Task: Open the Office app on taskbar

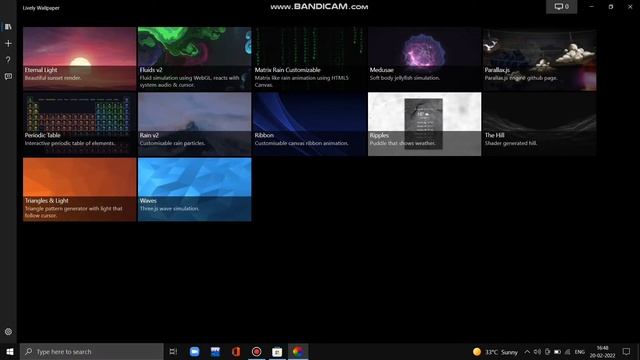Action: click(236, 351)
